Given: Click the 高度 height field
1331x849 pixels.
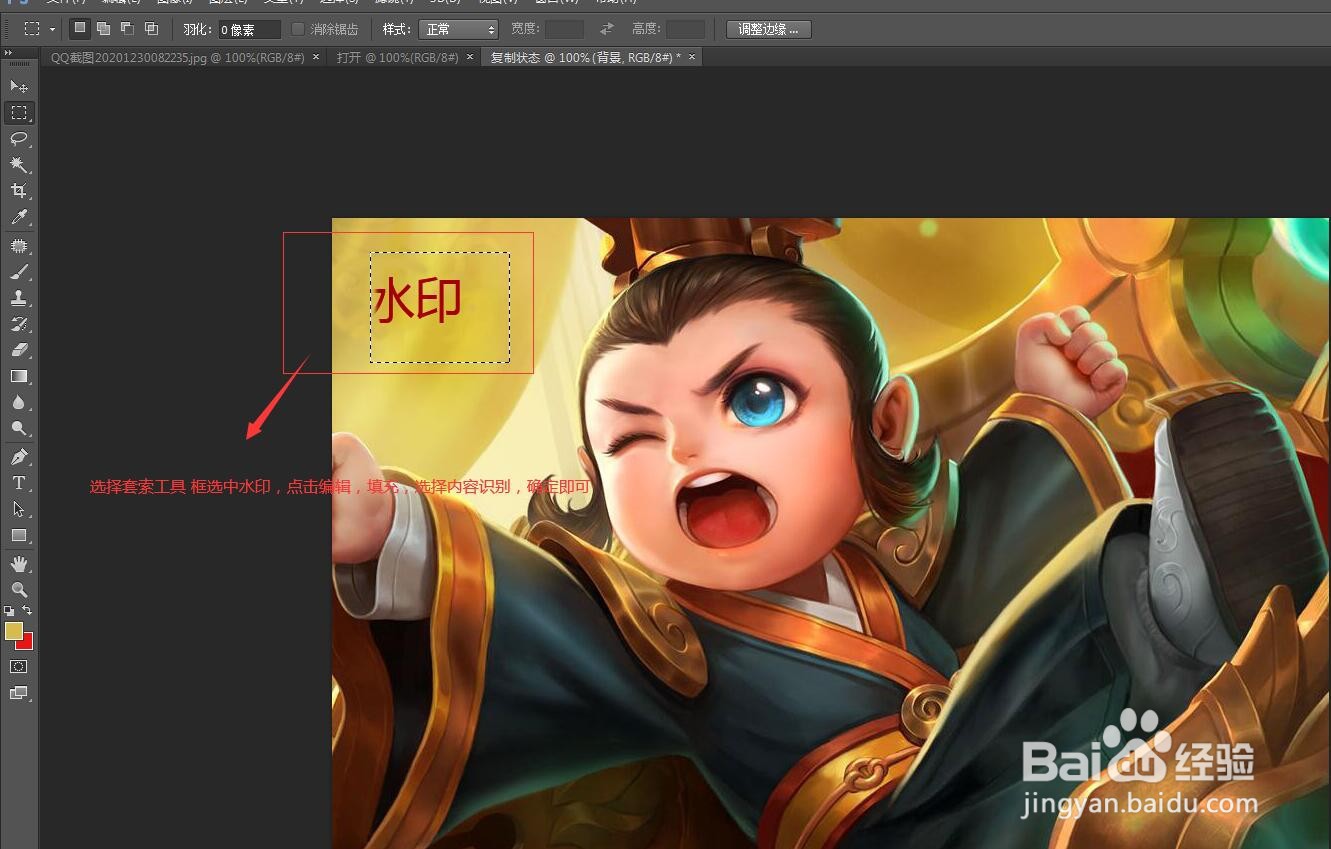Looking at the screenshot, I should [685, 29].
